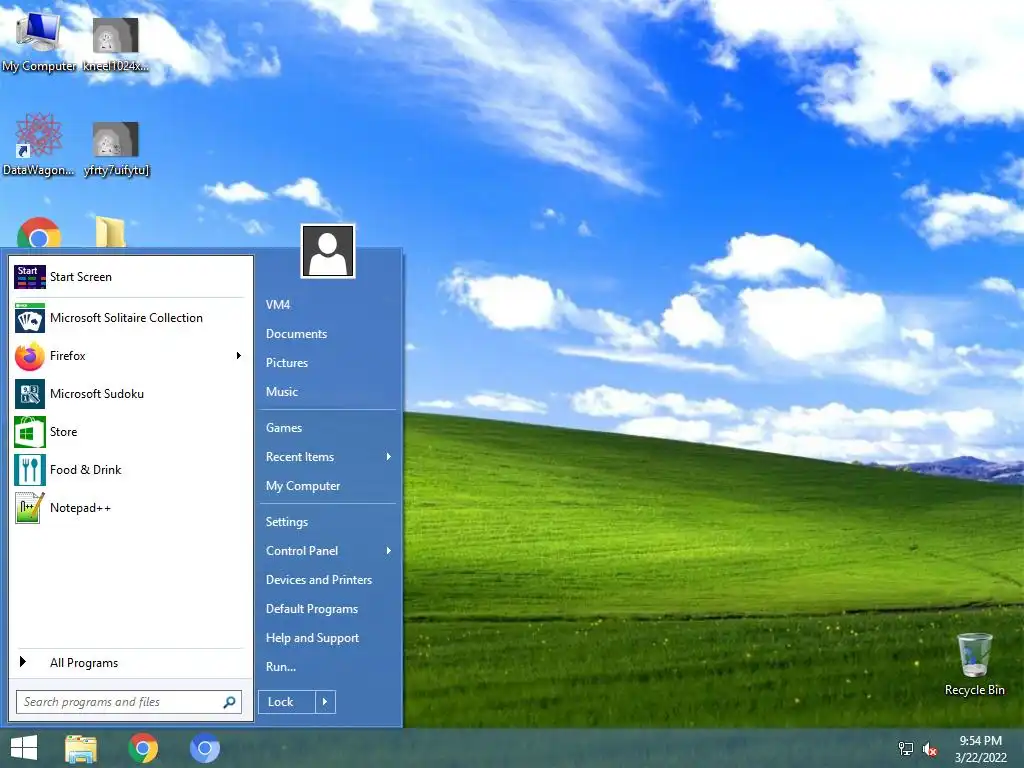Open the Start Screen tile icon

[x=30, y=277]
